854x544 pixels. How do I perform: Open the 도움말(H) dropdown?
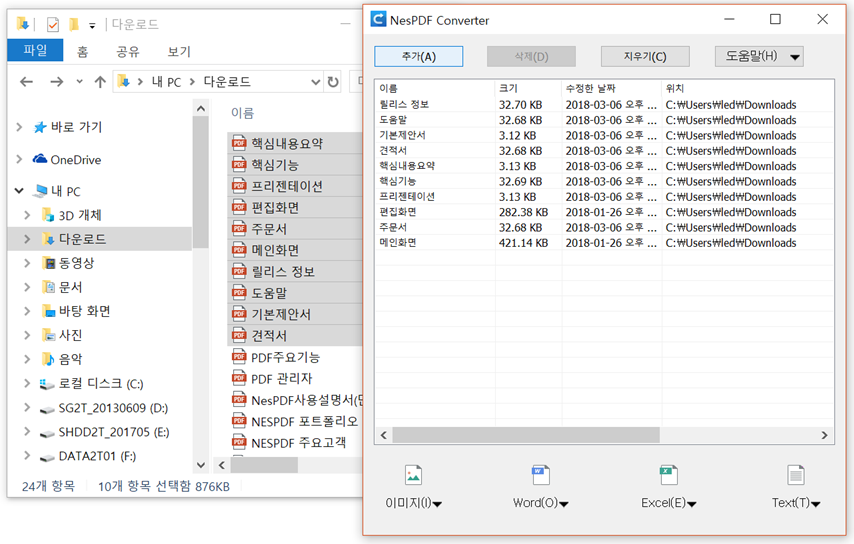pyautogui.click(x=759, y=56)
